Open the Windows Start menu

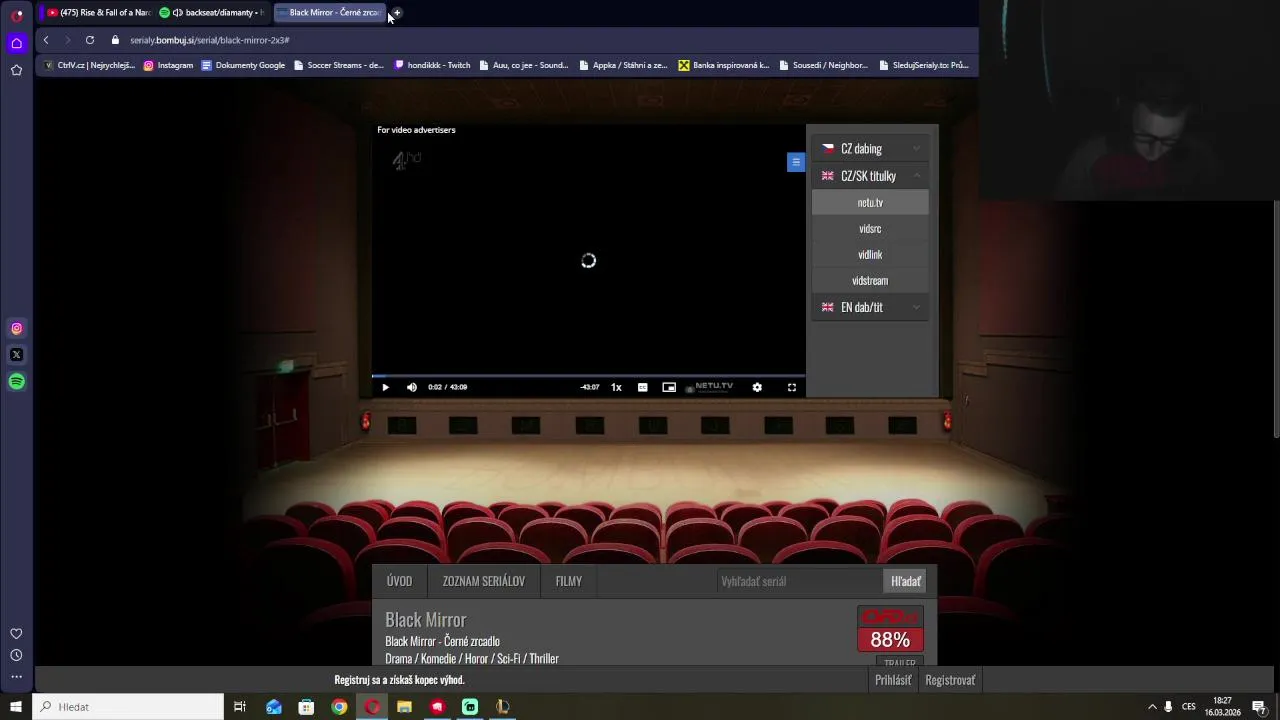(16, 707)
